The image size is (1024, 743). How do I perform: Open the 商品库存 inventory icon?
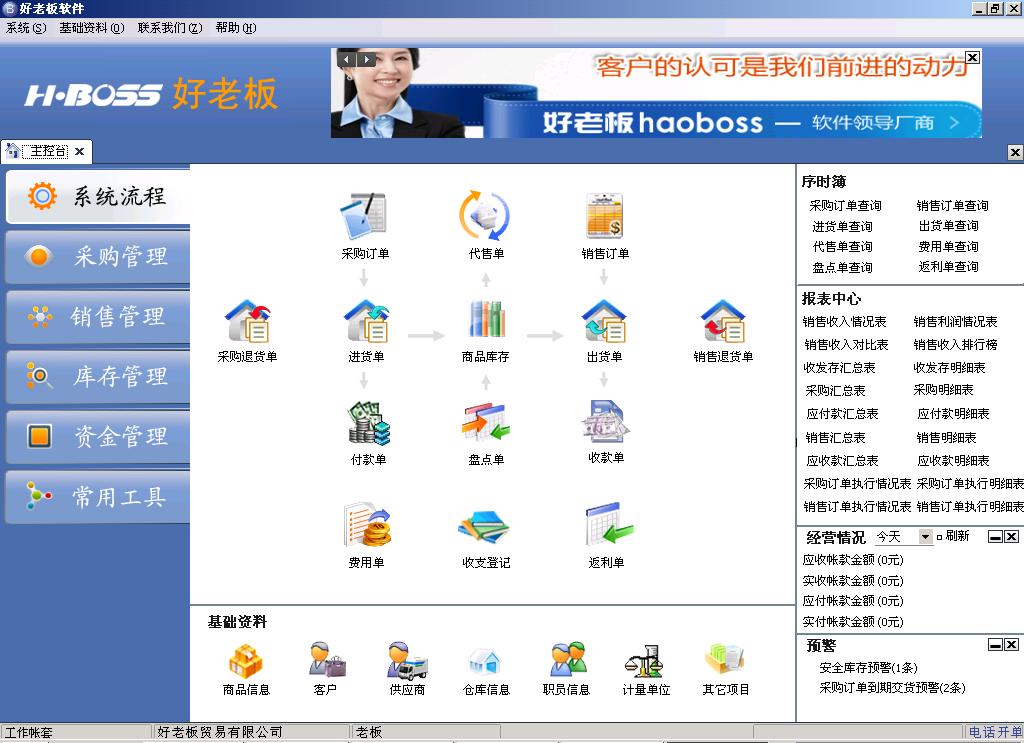[486, 322]
